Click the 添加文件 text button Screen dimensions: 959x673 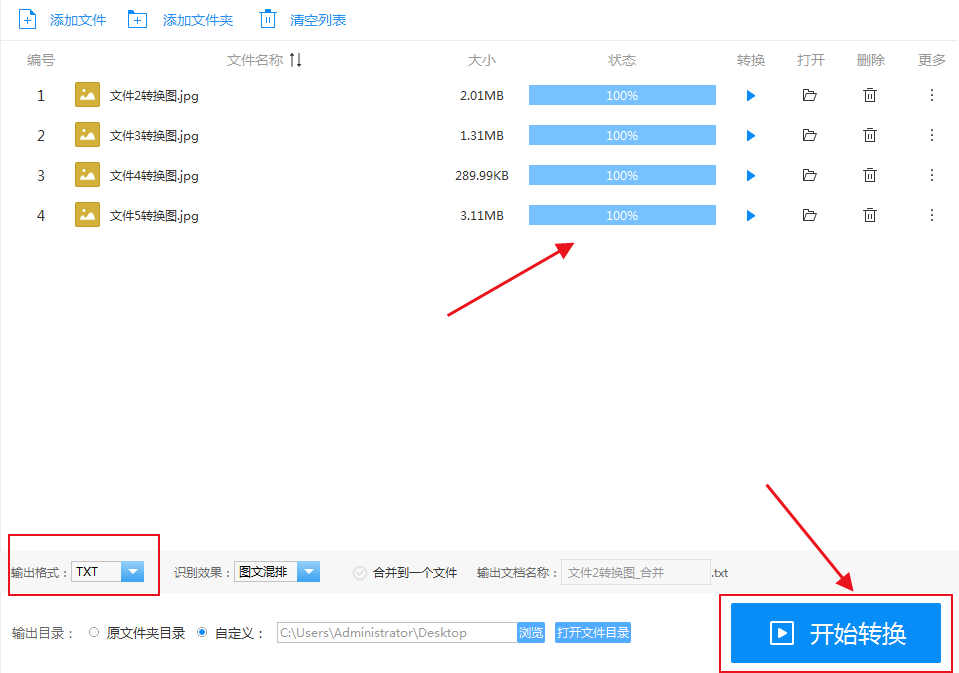78,20
